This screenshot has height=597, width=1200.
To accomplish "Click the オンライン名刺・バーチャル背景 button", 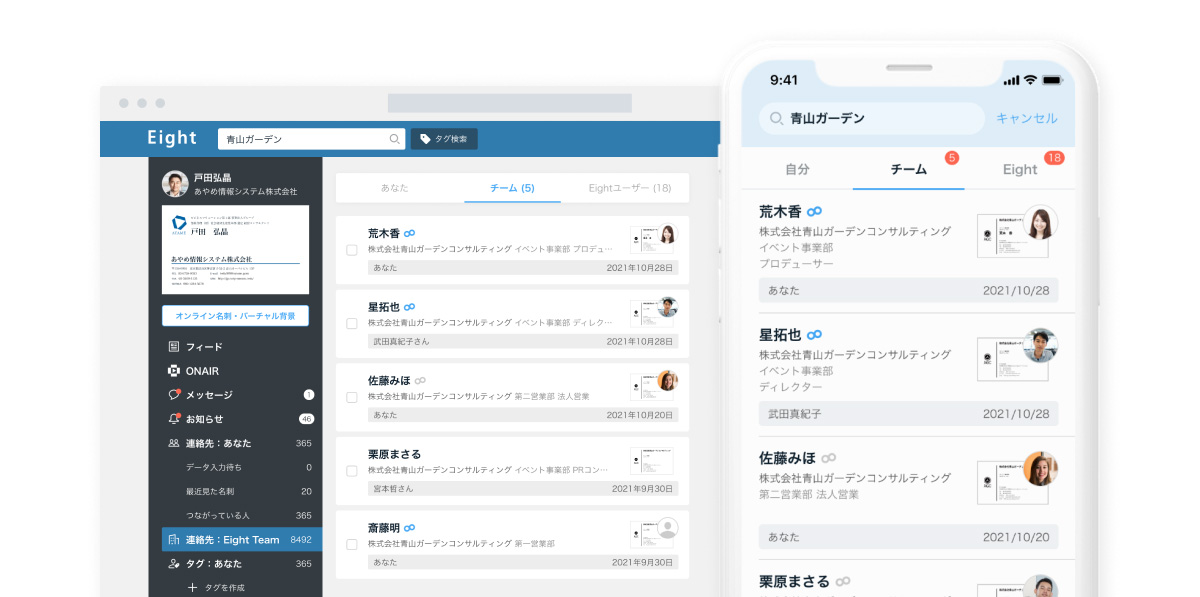I will pos(235,315).
